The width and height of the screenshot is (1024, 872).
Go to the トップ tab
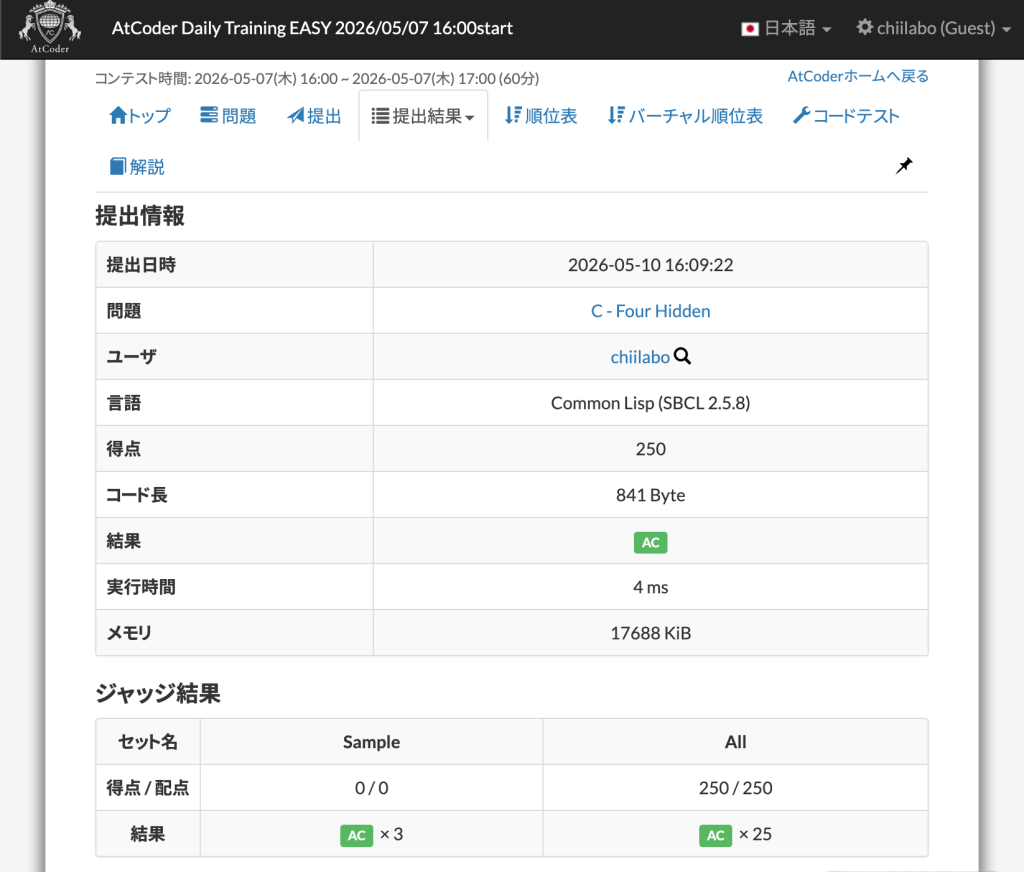140,116
